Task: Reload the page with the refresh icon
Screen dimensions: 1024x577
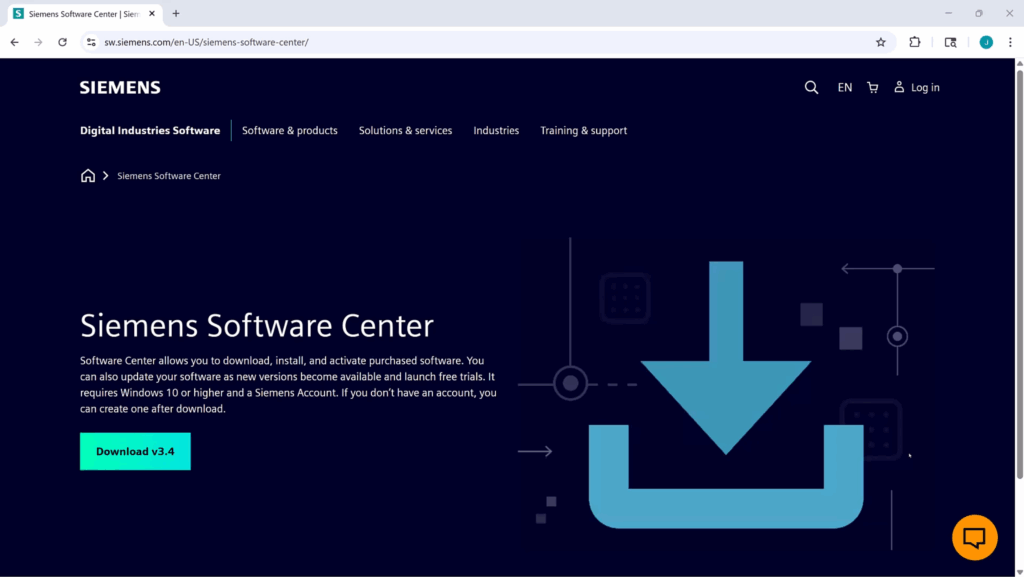Action: click(62, 42)
